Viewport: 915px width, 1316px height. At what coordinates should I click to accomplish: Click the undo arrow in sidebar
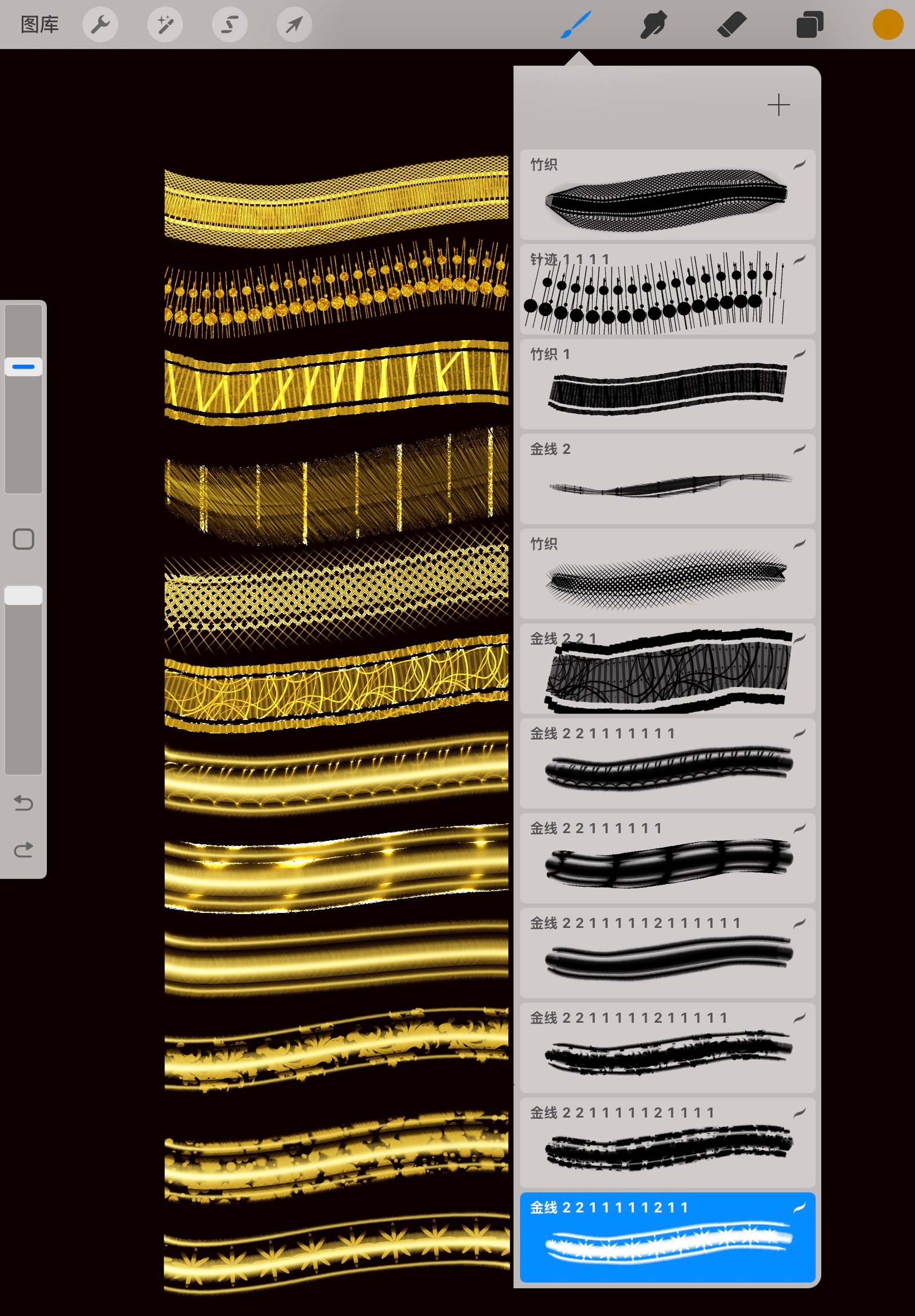tap(23, 803)
